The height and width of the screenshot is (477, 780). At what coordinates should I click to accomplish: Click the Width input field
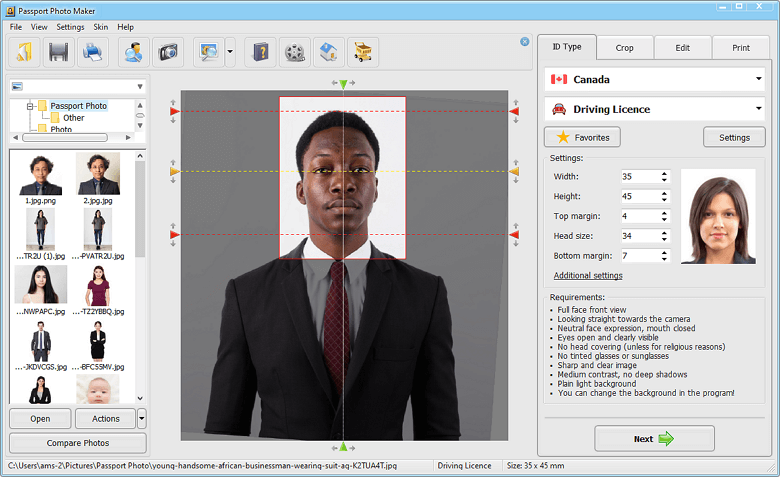641,177
